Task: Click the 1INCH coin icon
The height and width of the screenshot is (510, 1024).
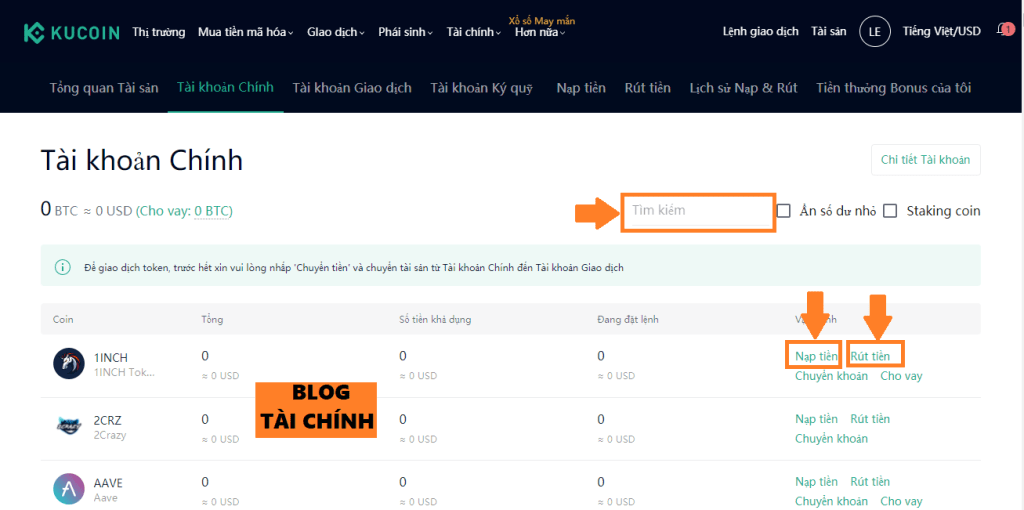Action: (x=69, y=363)
